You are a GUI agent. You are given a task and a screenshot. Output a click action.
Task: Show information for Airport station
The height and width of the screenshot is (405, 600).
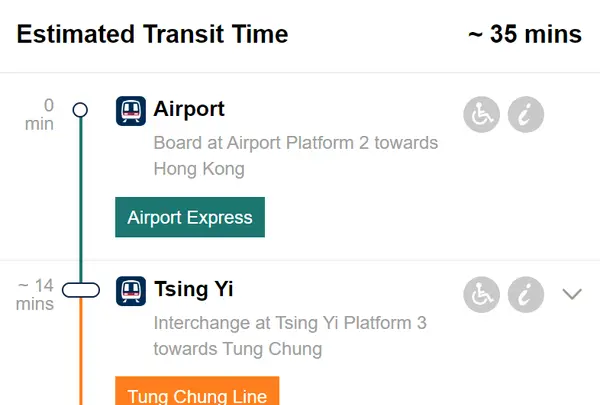(526, 114)
